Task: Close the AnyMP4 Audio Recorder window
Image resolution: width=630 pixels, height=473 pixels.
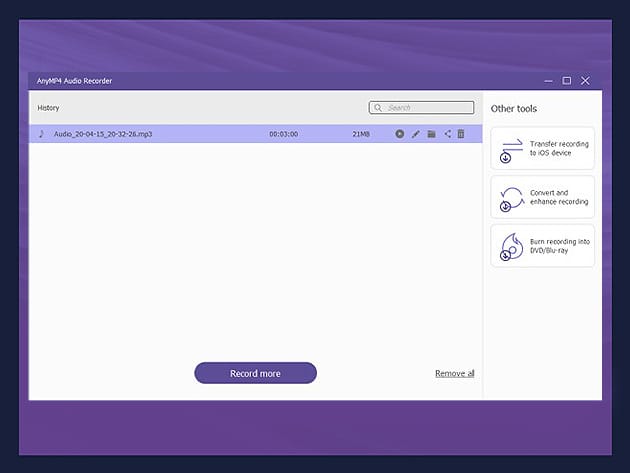Action: (x=585, y=80)
